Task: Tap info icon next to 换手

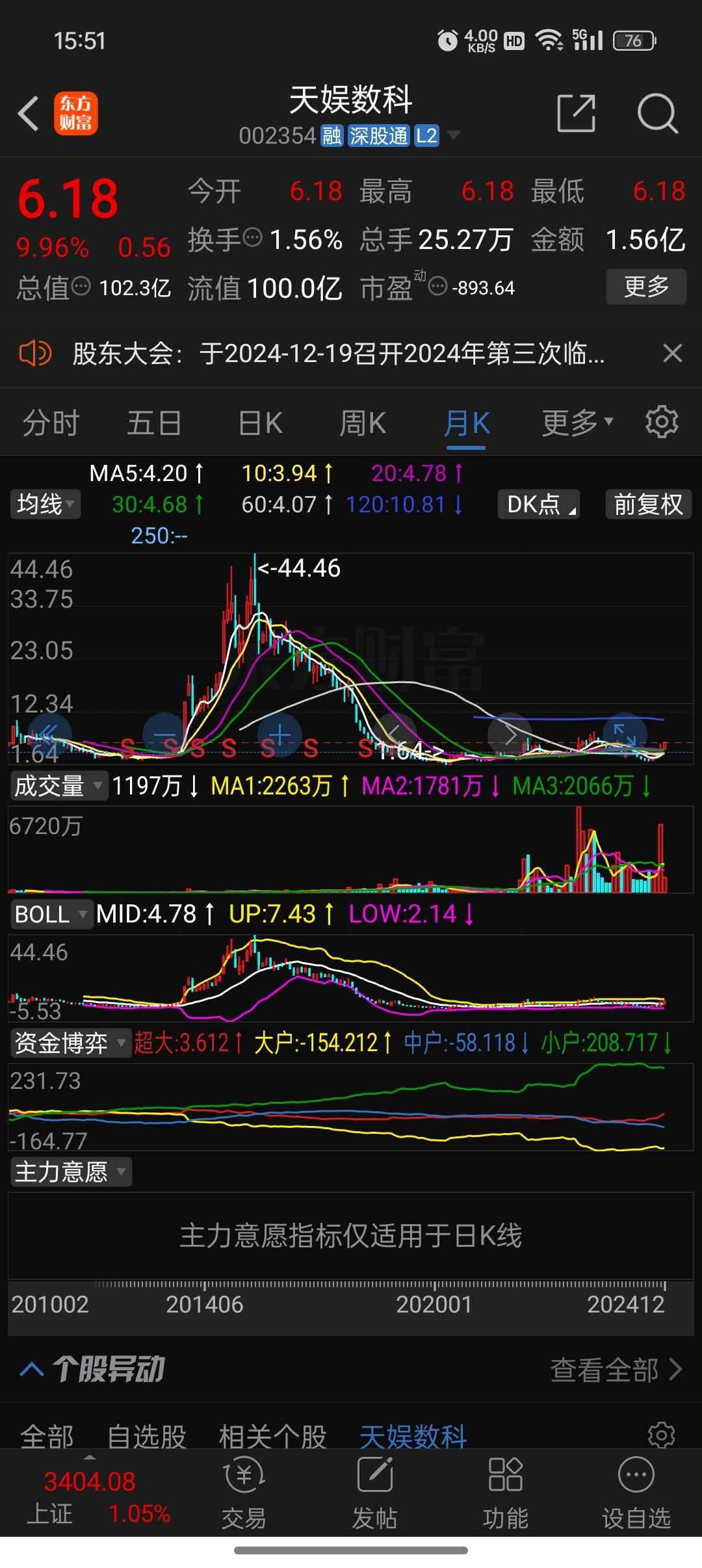Action: (x=253, y=237)
